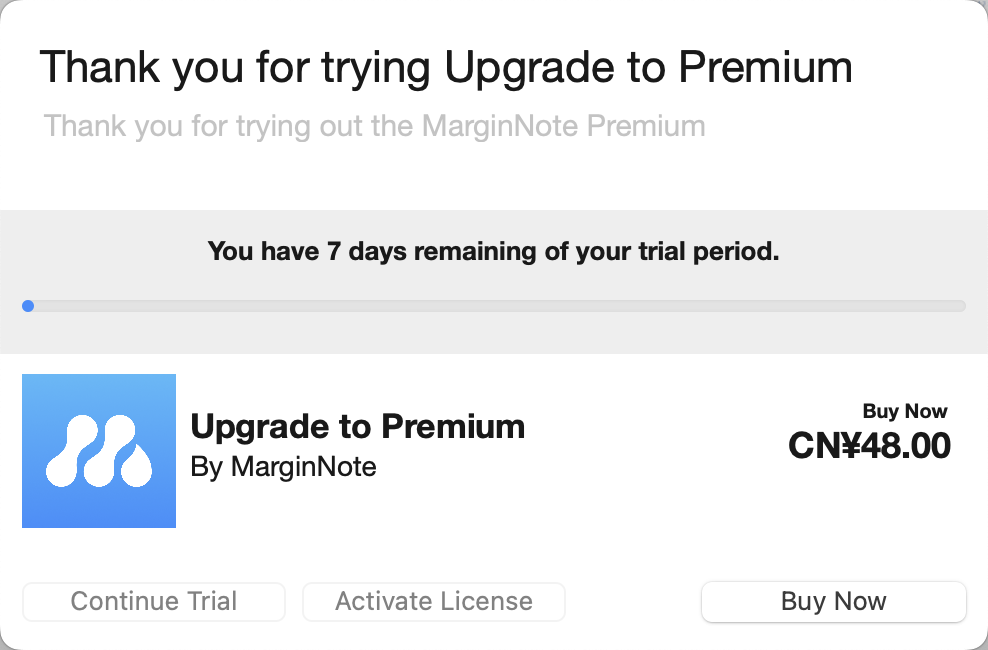Click the By MarginNote developer text
988x650 pixels.
pyautogui.click(x=283, y=467)
